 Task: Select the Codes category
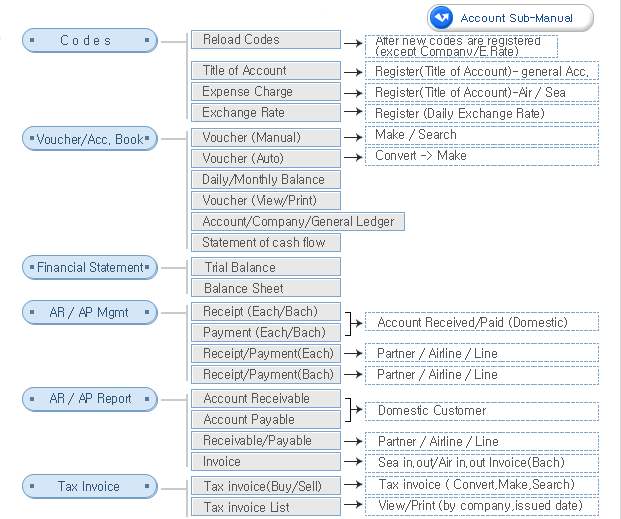[90, 40]
